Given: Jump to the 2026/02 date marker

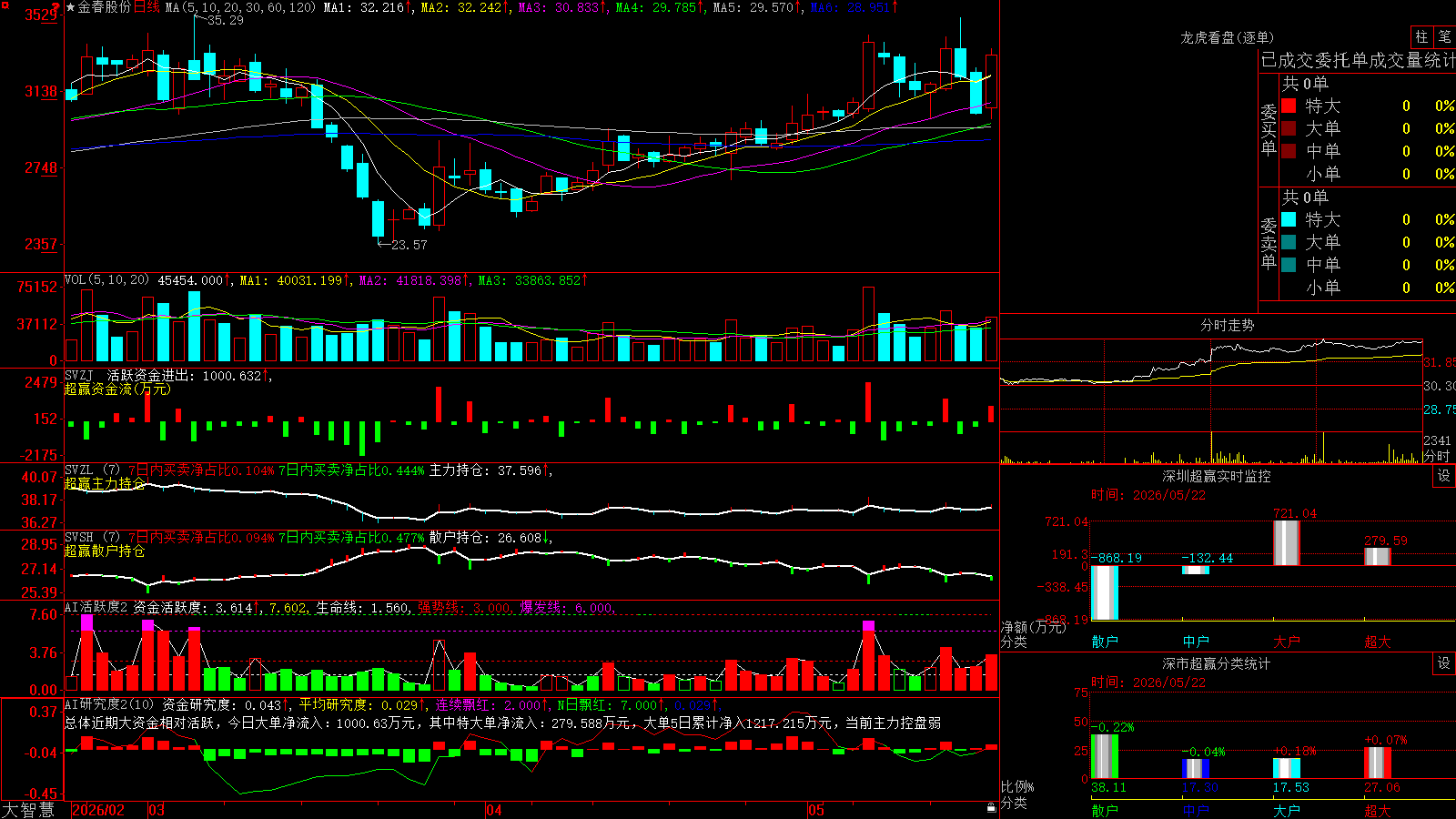Looking at the screenshot, I should pos(98,810).
